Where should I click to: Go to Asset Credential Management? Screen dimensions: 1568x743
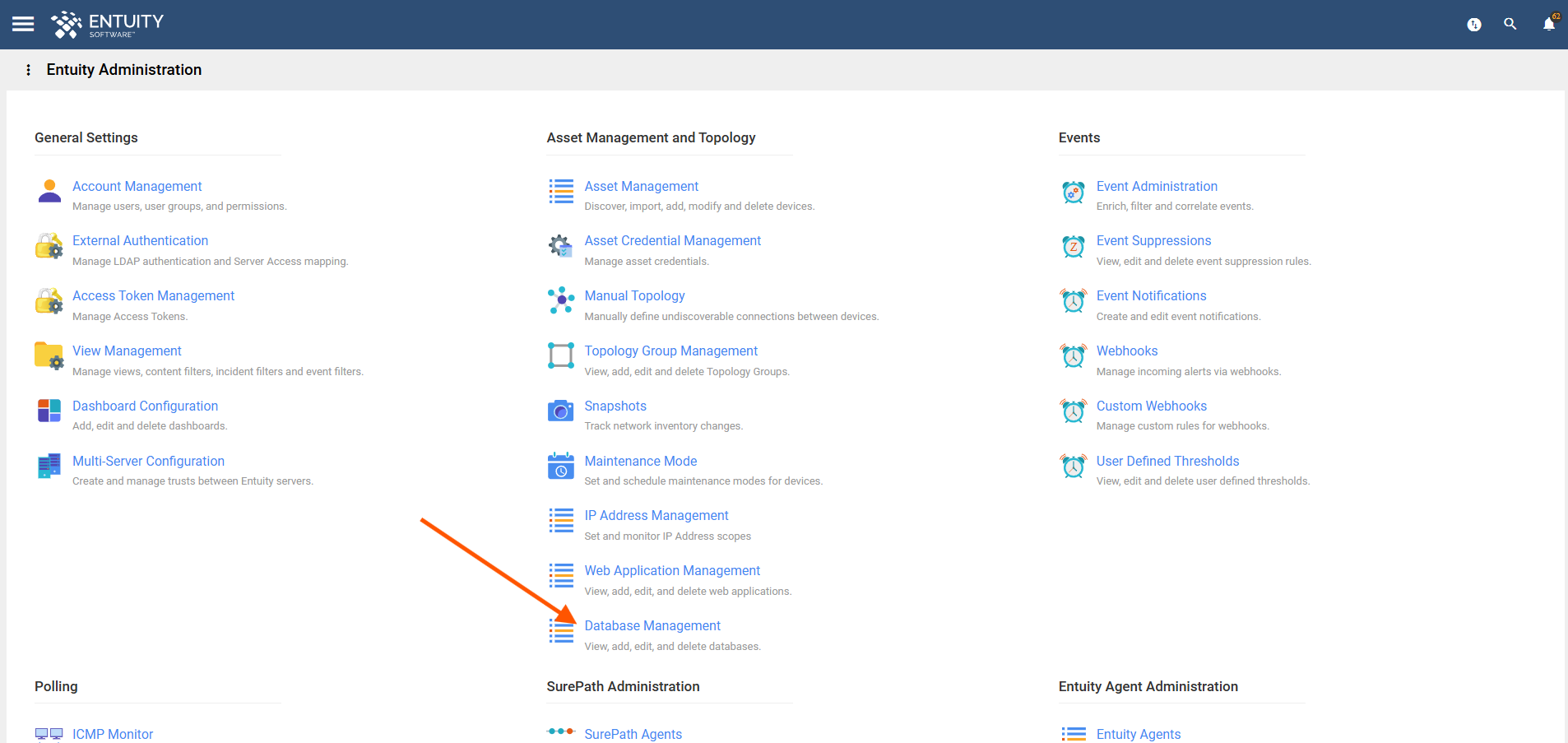click(x=673, y=240)
